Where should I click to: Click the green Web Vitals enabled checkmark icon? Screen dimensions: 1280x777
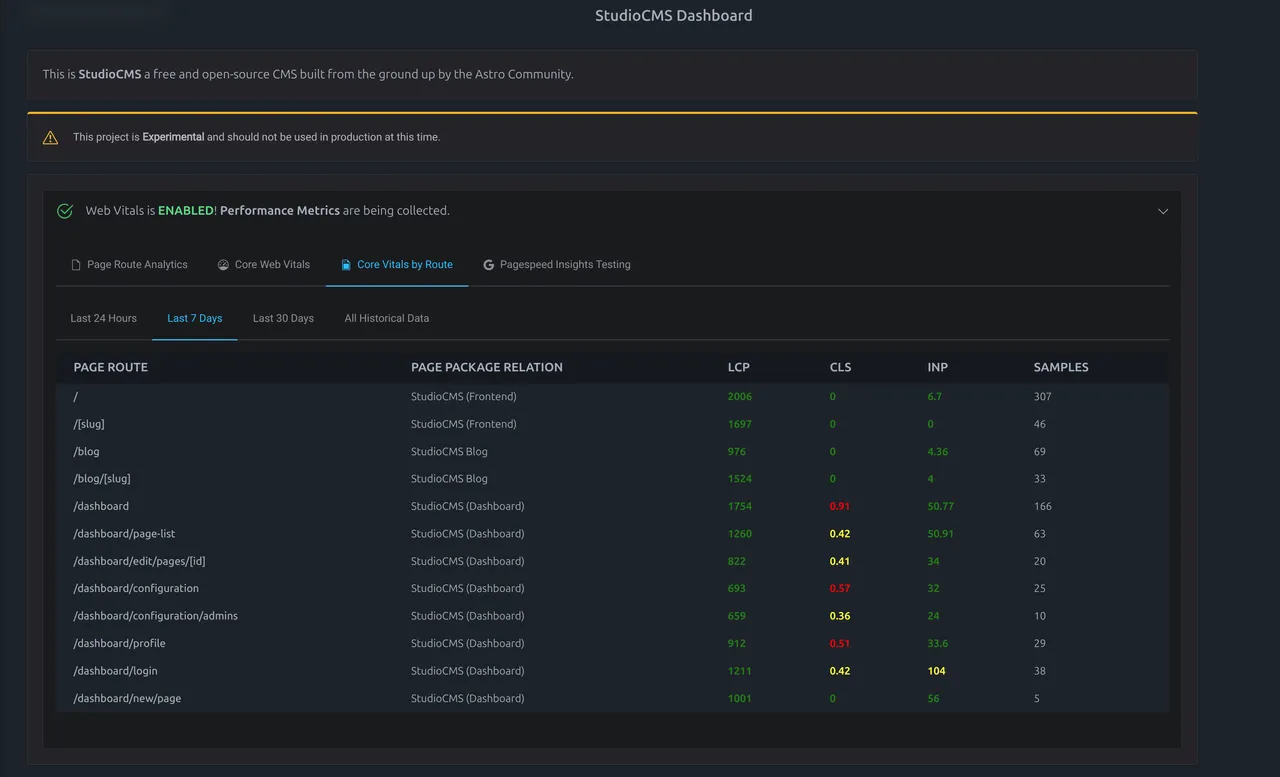pos(65,211)
